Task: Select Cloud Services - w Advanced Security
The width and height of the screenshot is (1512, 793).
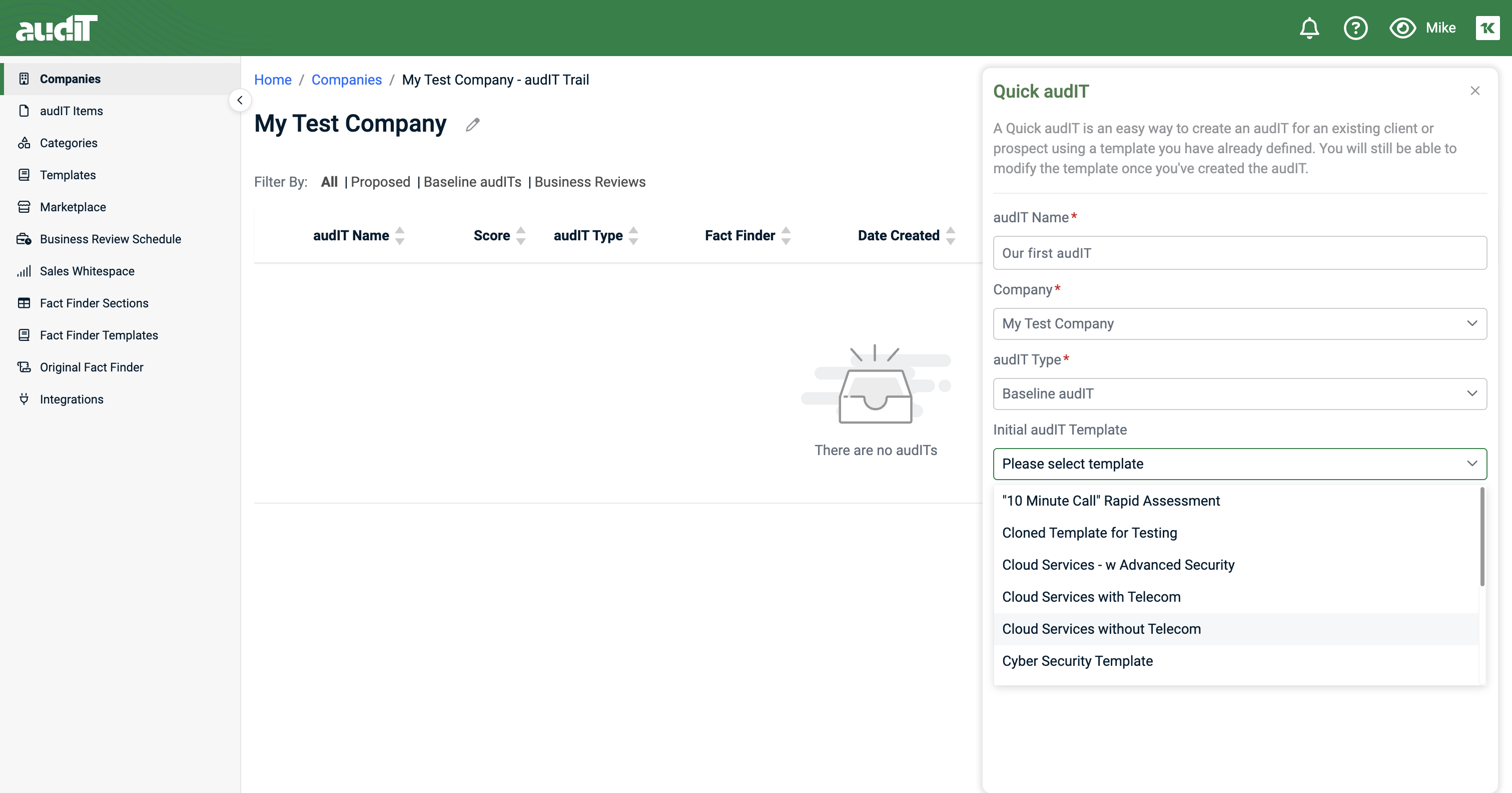Action: 1236,565
